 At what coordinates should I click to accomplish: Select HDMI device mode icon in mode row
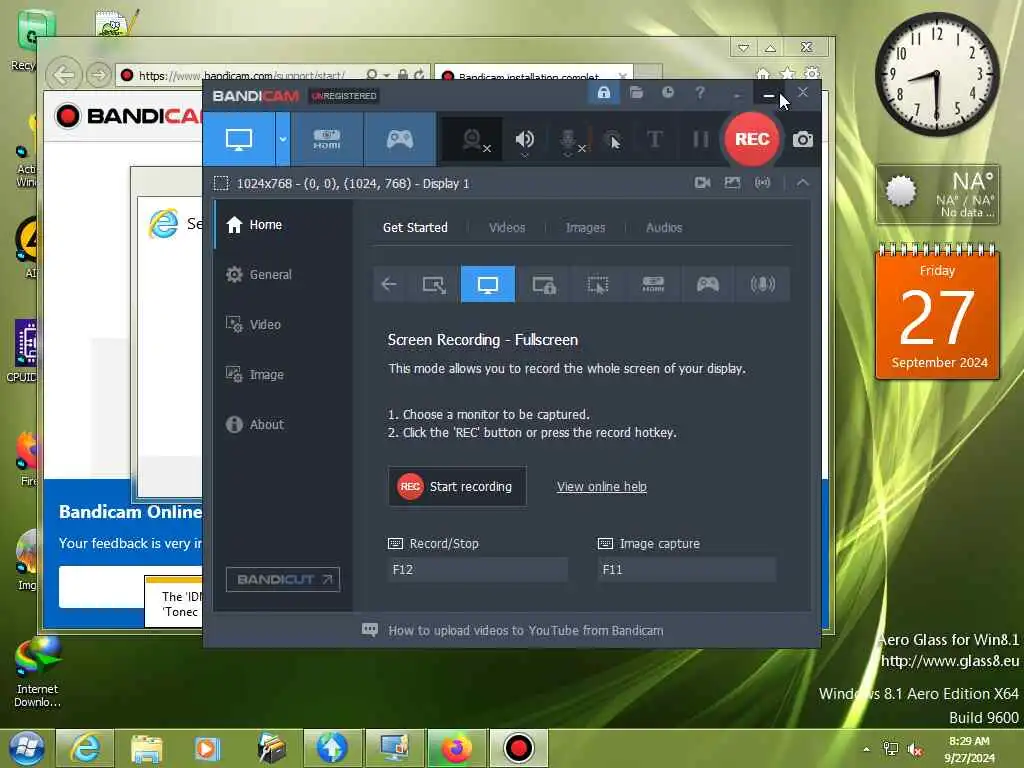pos(653,284)
